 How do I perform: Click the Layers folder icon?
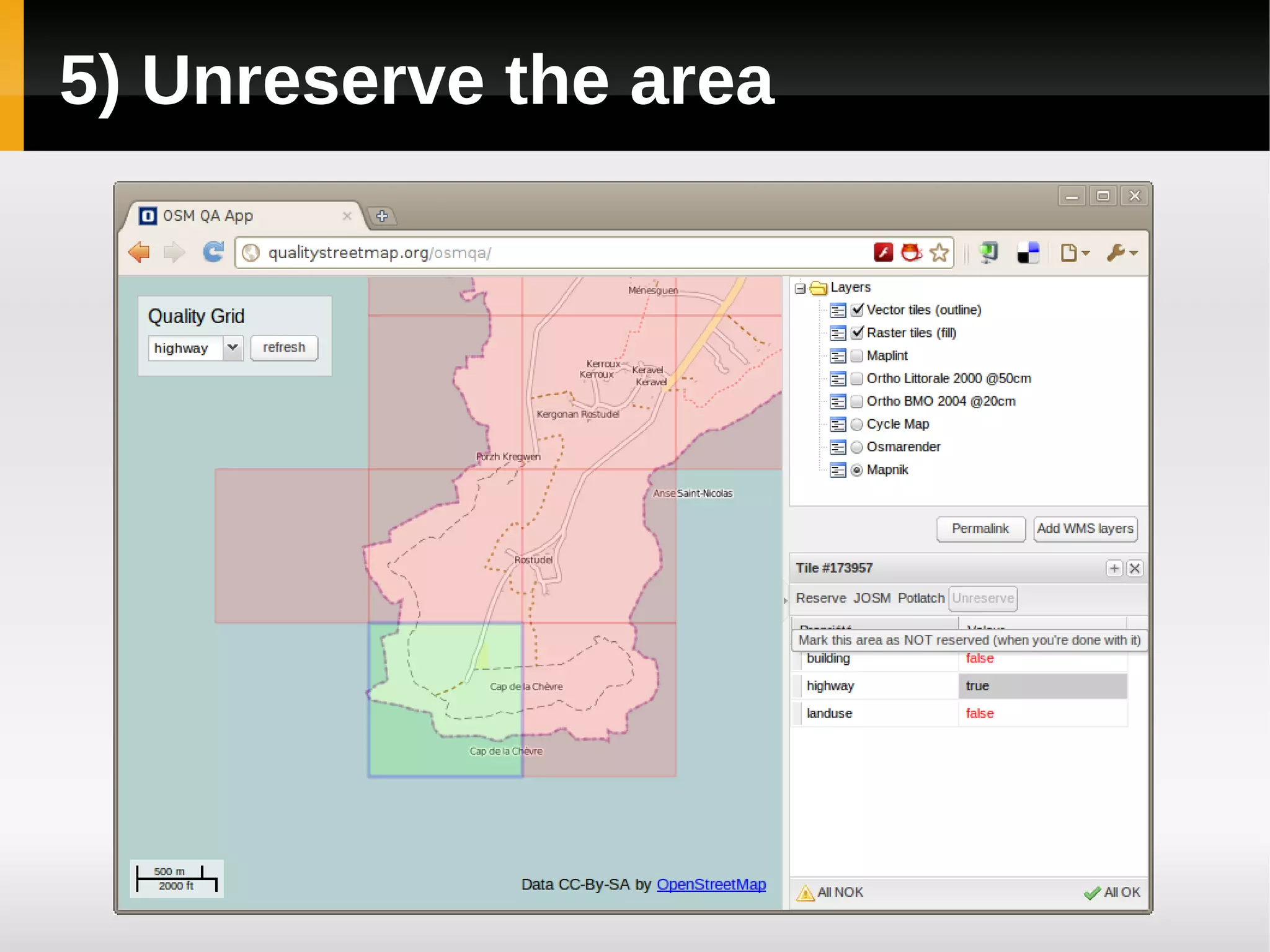coord(819,288)
